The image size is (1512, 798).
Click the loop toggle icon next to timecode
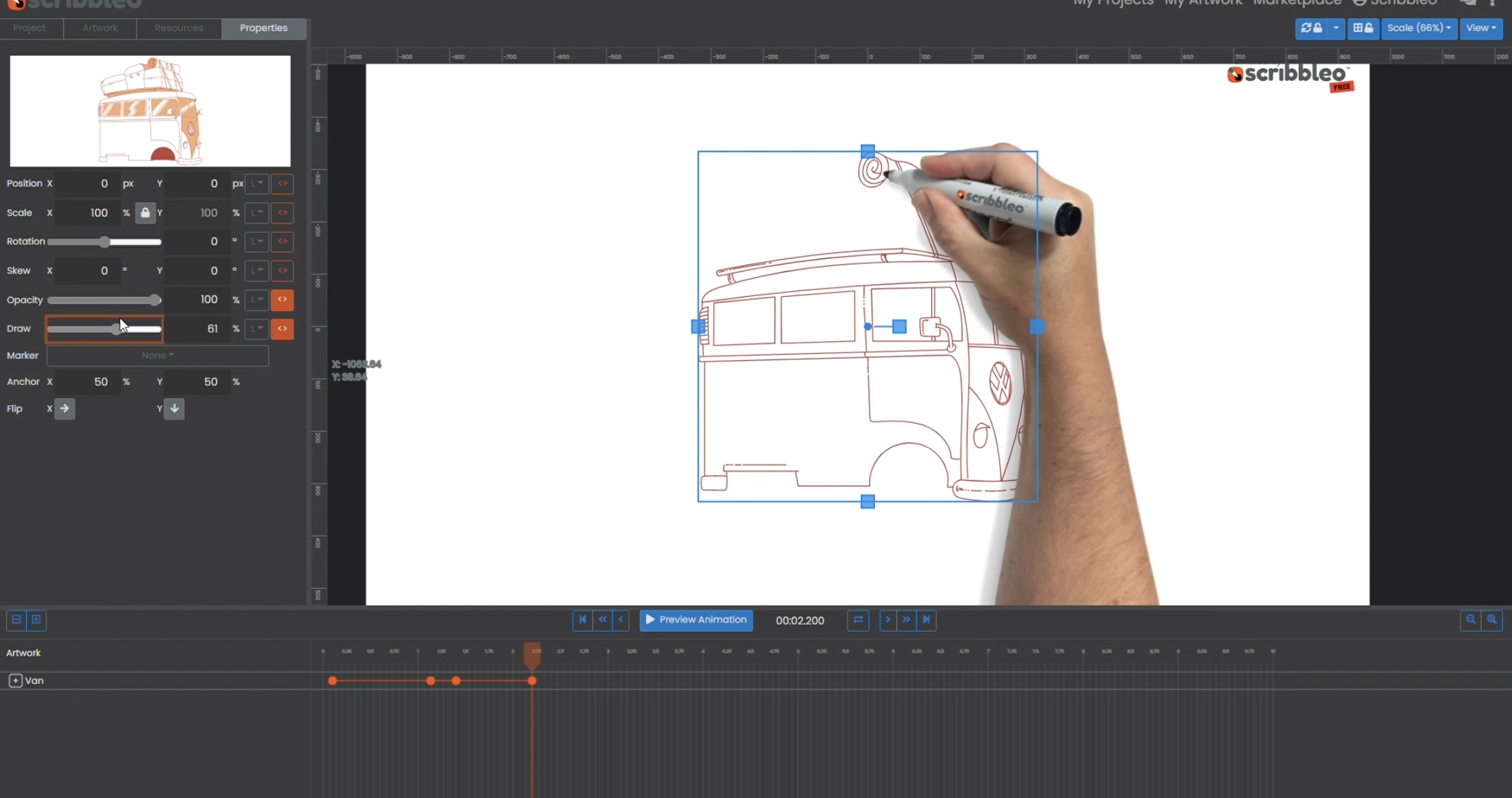pyautogui.click(x=858, y=620)
